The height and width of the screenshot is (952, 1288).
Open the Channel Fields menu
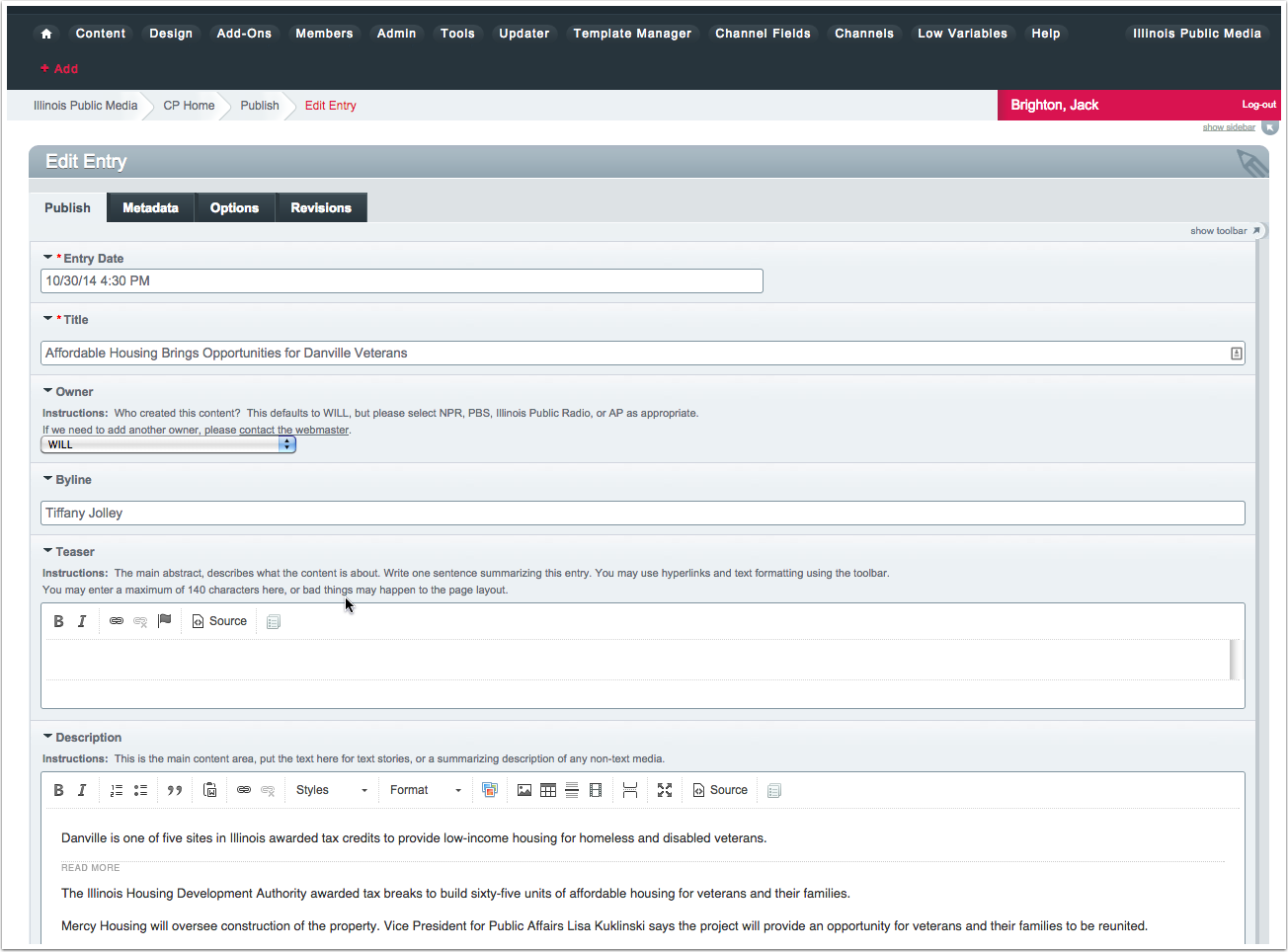(x=763, y=34)
